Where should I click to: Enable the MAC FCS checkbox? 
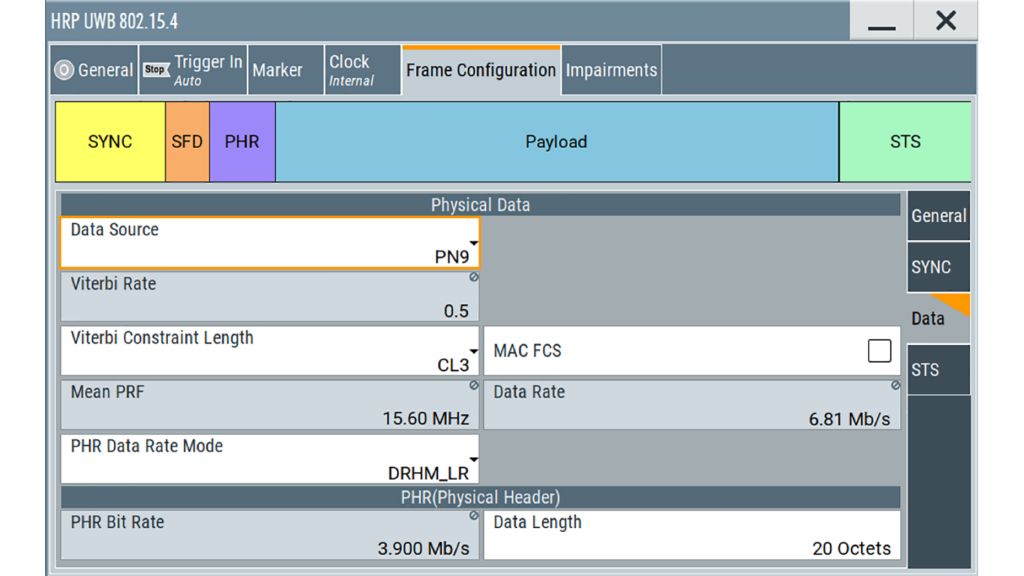pyautogui.click(x=879, y=350)
